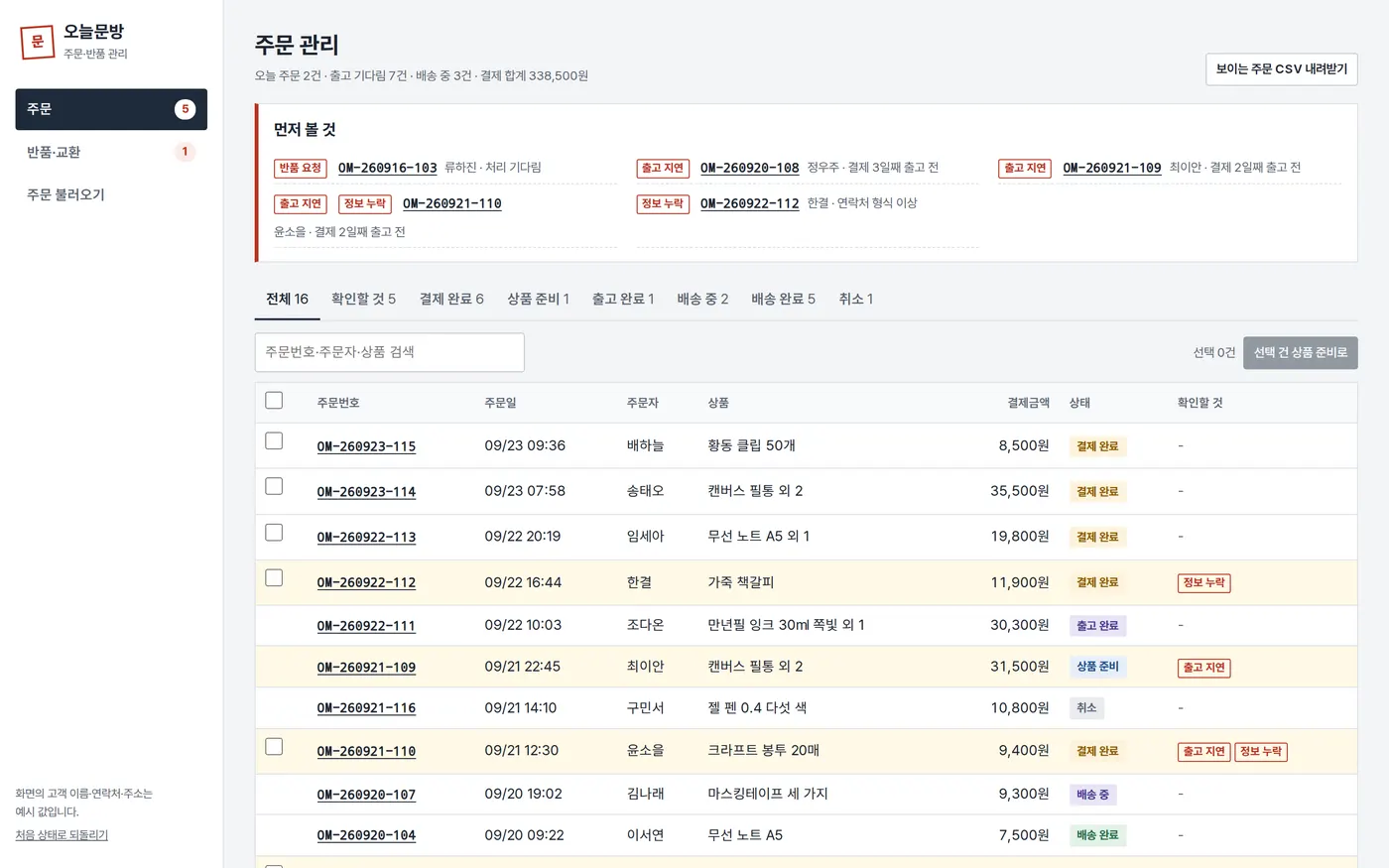Click 출고 완료 status of 조다운 order
The width and height of the screenshot is (1389, 868).
point(1097,626)
